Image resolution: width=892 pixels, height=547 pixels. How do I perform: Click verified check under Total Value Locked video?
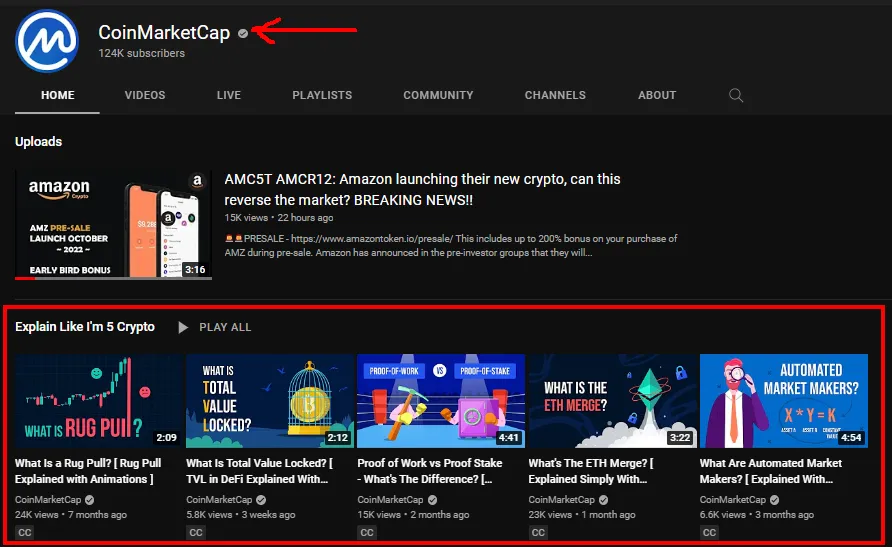point(261,500)
